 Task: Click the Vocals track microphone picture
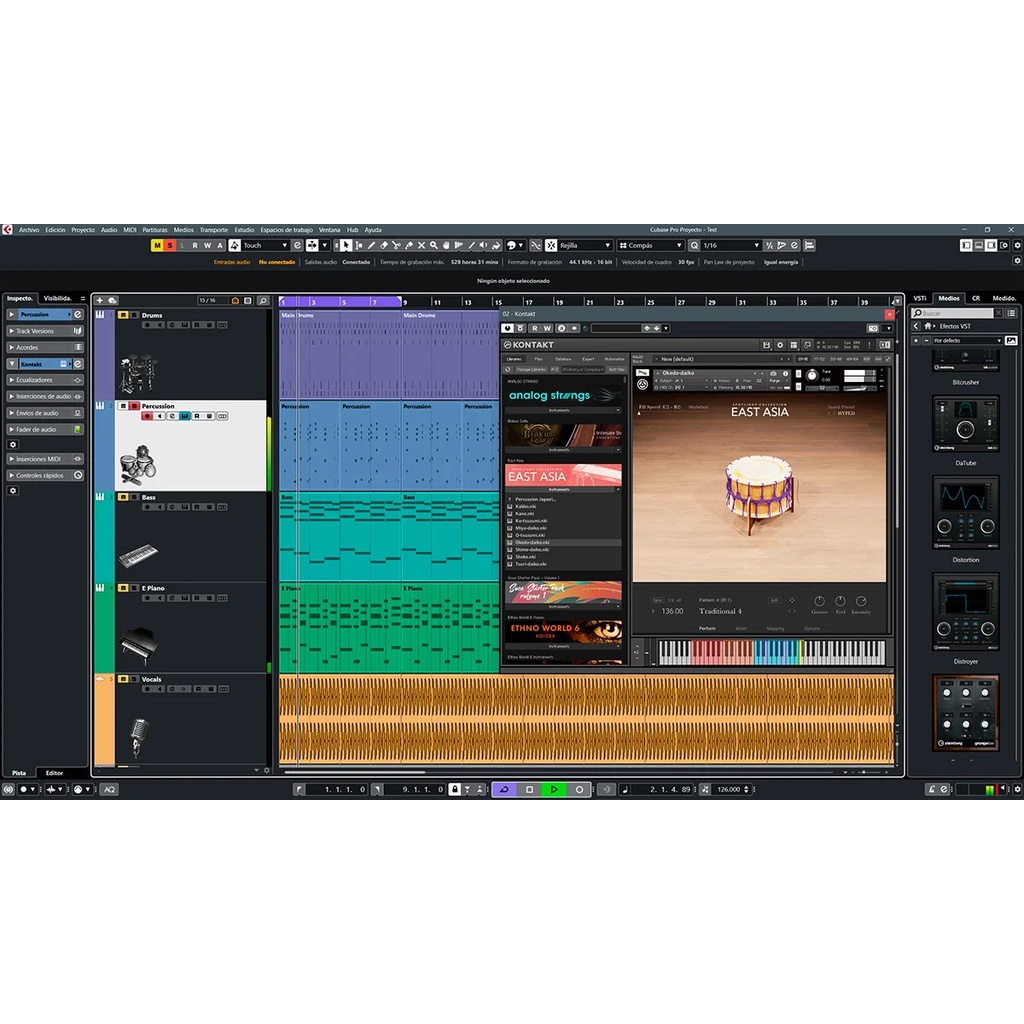138,737
